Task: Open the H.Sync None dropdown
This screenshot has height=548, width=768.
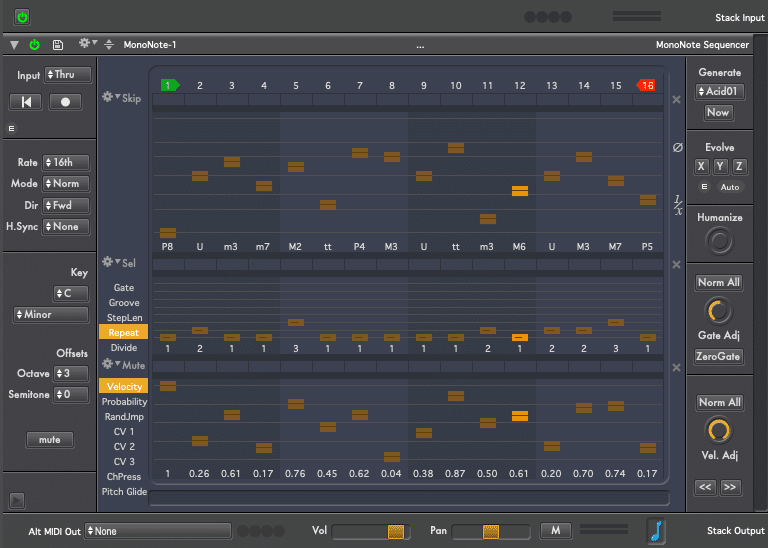Action: (x=66, y=227)
